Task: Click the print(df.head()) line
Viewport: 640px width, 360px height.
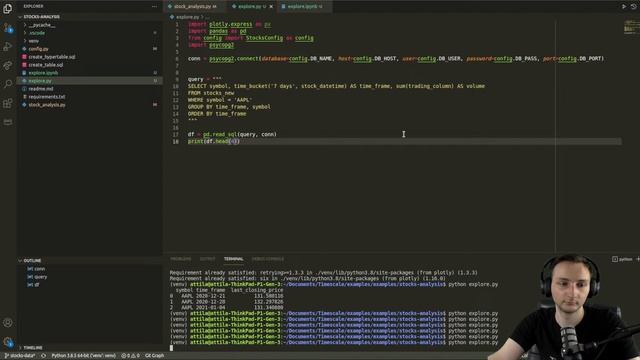Action: [213, 141]
